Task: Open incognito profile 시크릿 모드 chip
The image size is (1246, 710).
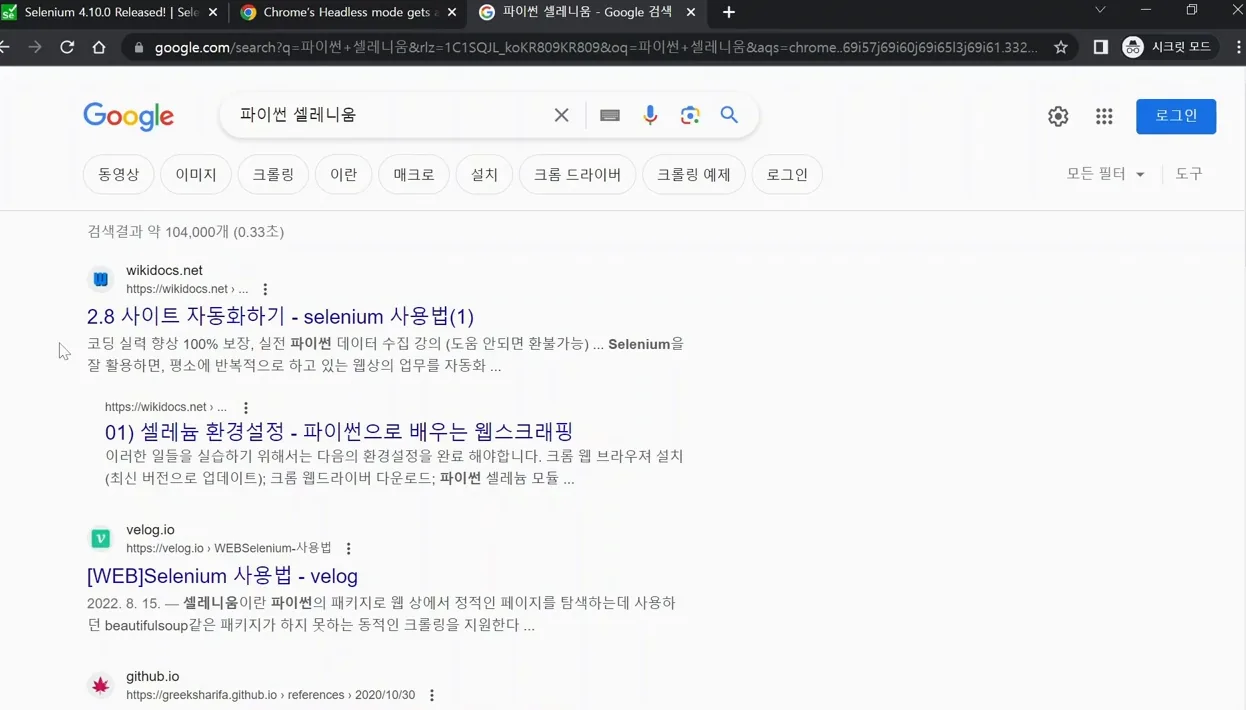Action: click(1167, 47)
